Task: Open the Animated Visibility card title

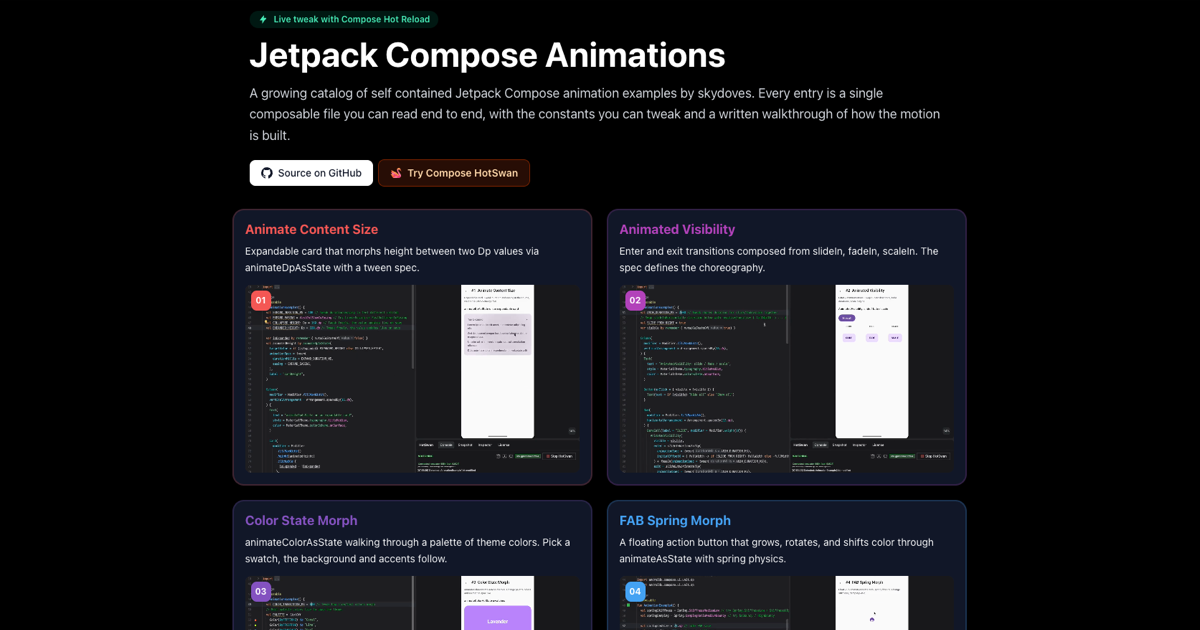Action: (x=677, y=229)
